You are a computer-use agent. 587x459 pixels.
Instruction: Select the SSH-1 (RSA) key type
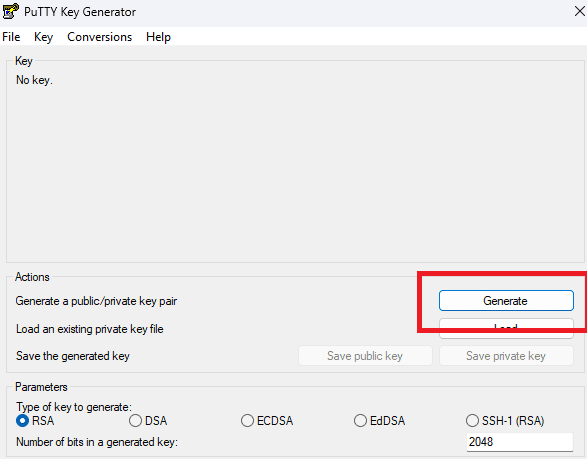point(505,421)
